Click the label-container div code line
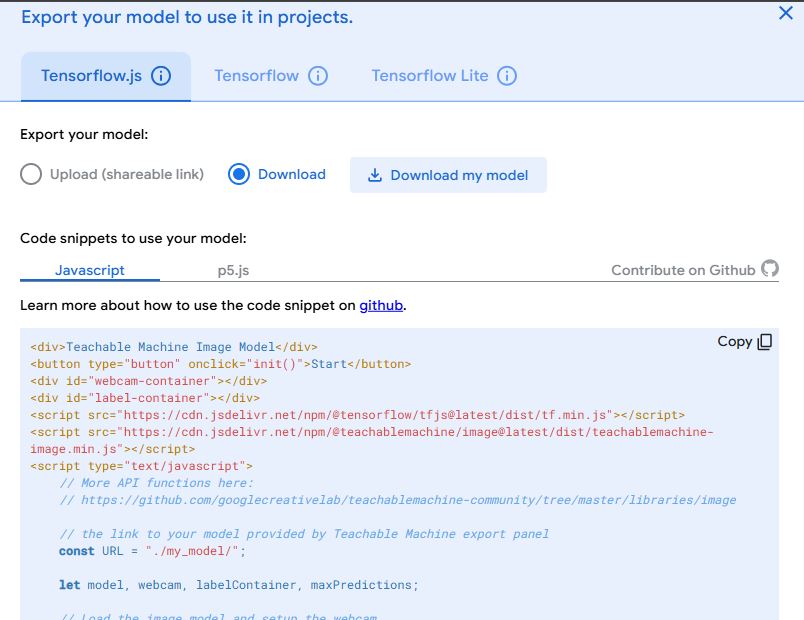The width and height of the screenshot is (804, 620). (x=145, y=398)
